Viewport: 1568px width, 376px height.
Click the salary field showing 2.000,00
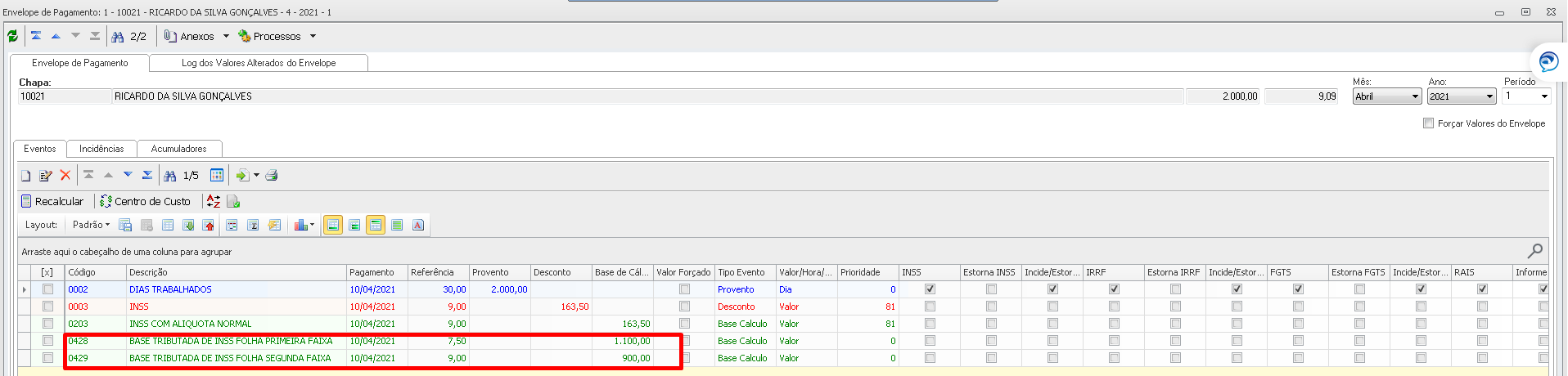(1223, 96)
